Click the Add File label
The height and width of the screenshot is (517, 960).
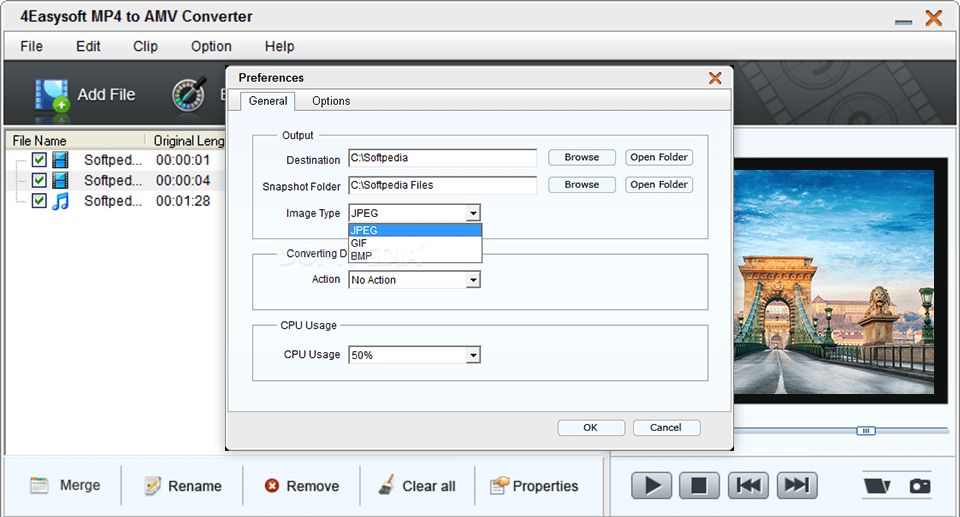(x=106, y=95)
